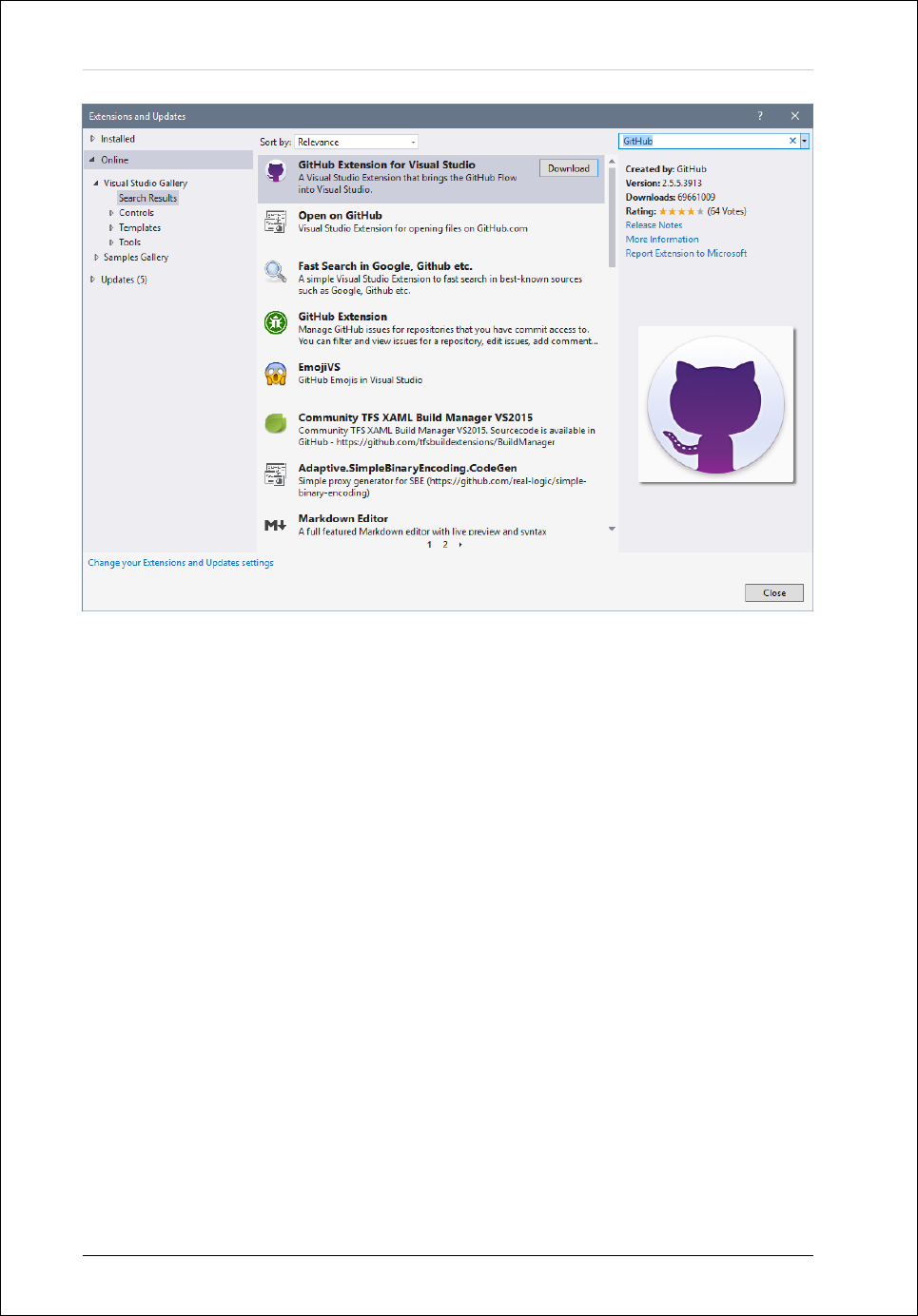Select the EmojiVS result title

319,367
